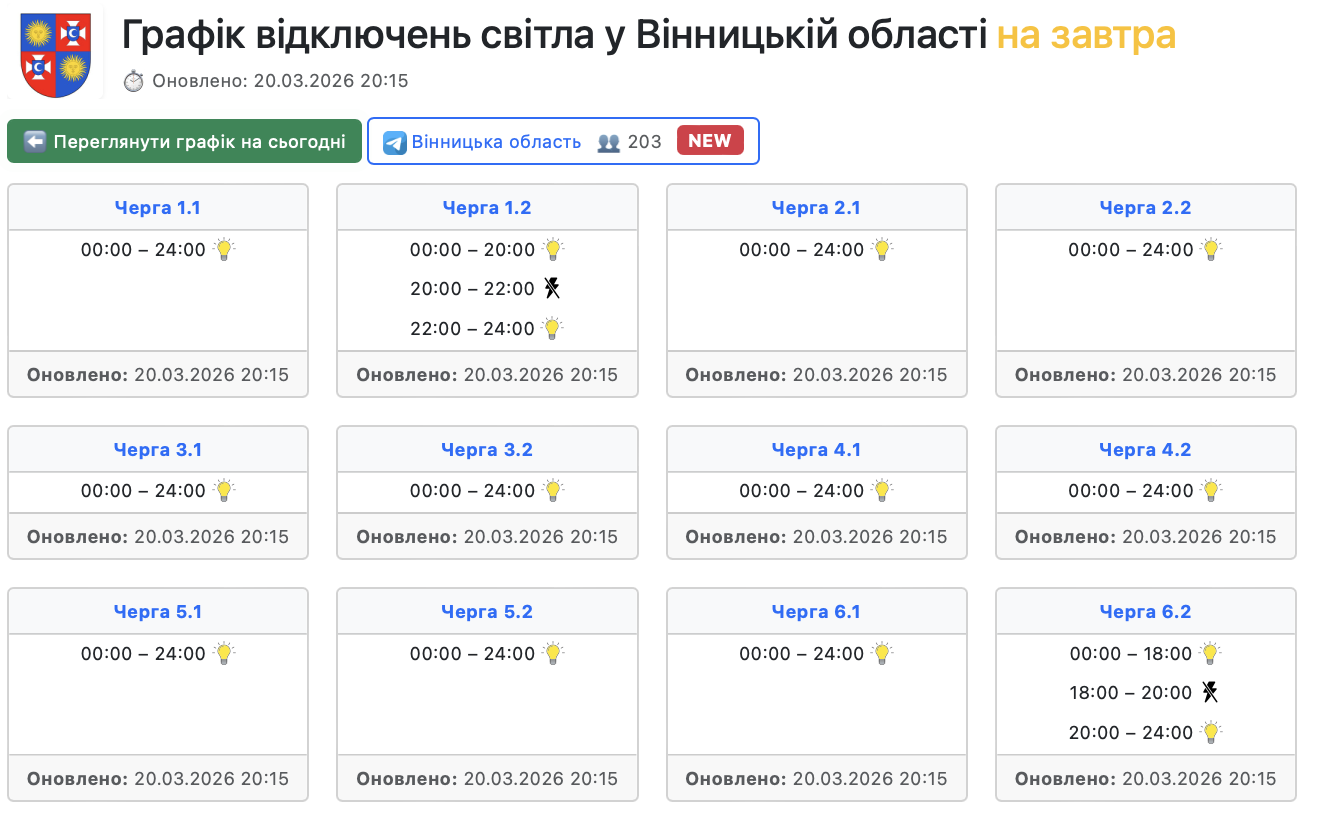Open the Черга 1.2 queue link
Screen dimensions: 1324x818
click(x=487, y=208)
